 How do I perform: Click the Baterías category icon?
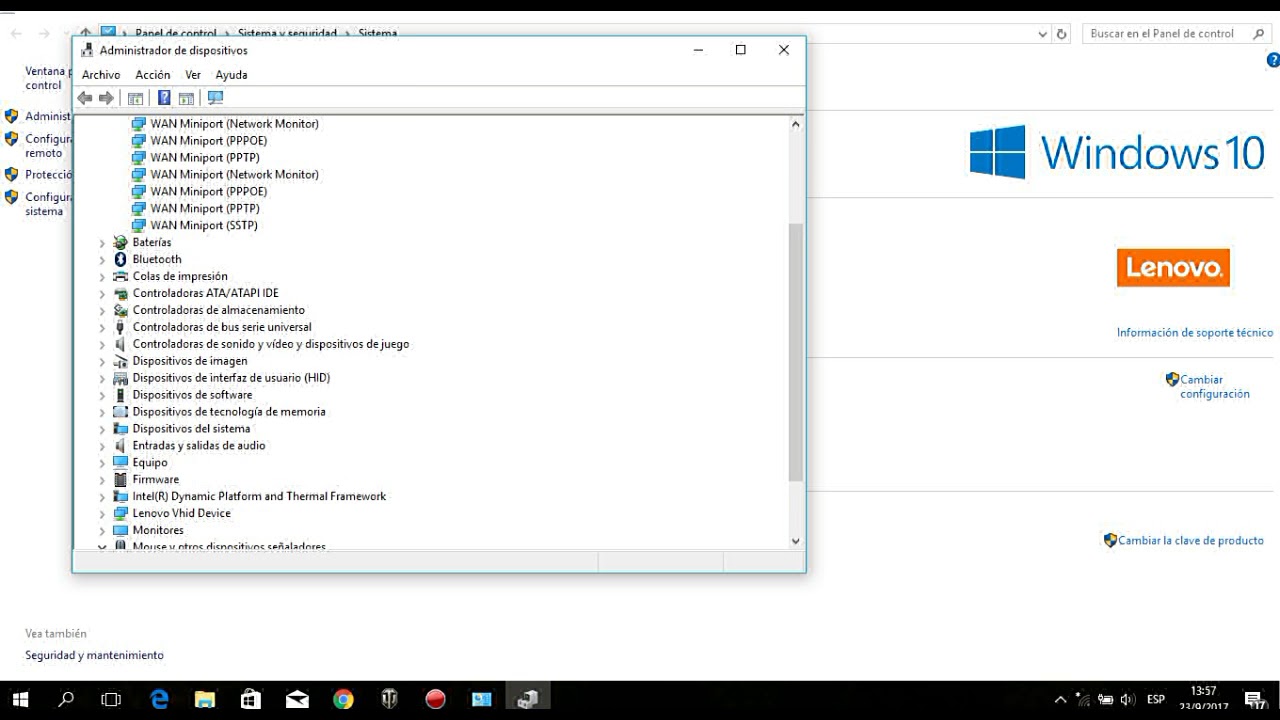[121, 242]
